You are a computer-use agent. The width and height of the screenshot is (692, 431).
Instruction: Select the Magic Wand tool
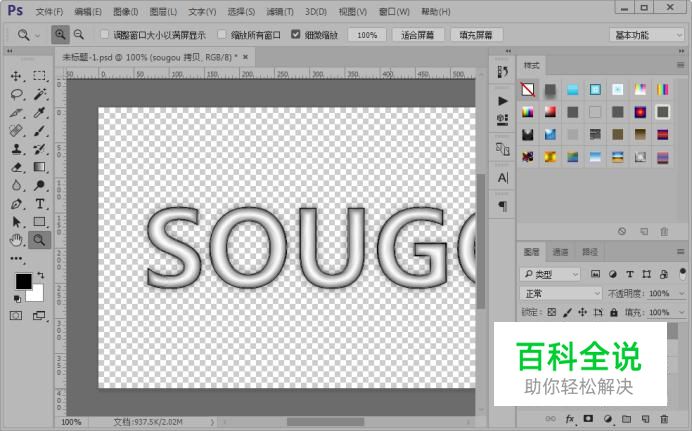point(39,94)
